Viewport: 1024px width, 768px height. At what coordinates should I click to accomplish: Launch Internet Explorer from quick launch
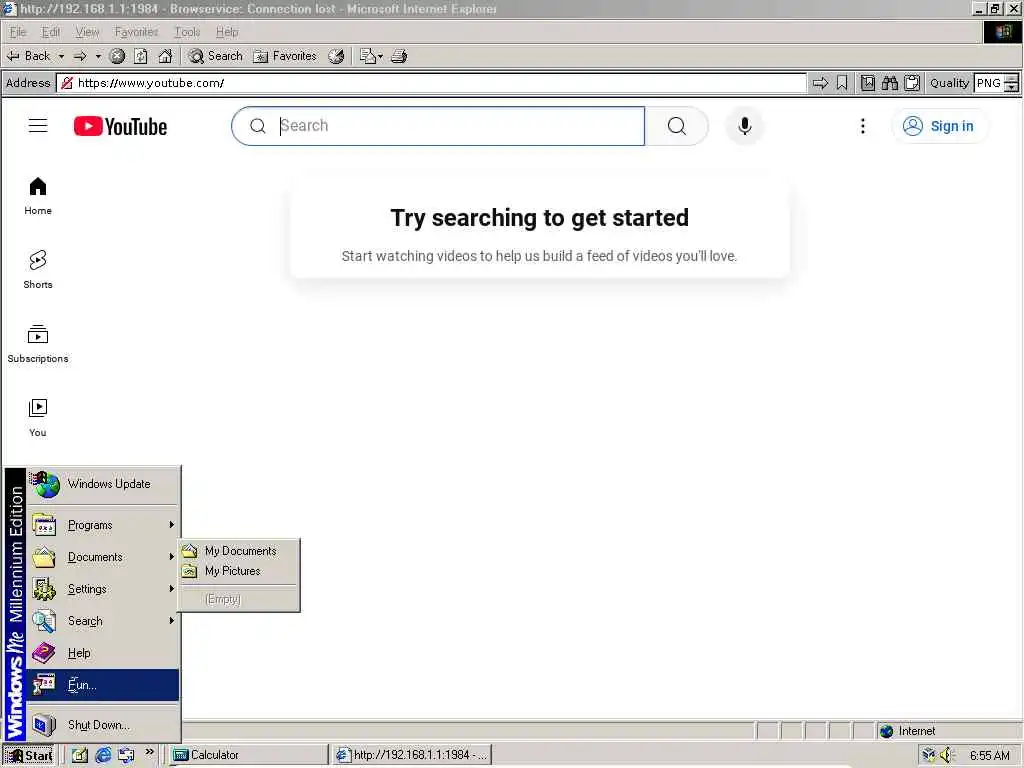coord(103,755)
